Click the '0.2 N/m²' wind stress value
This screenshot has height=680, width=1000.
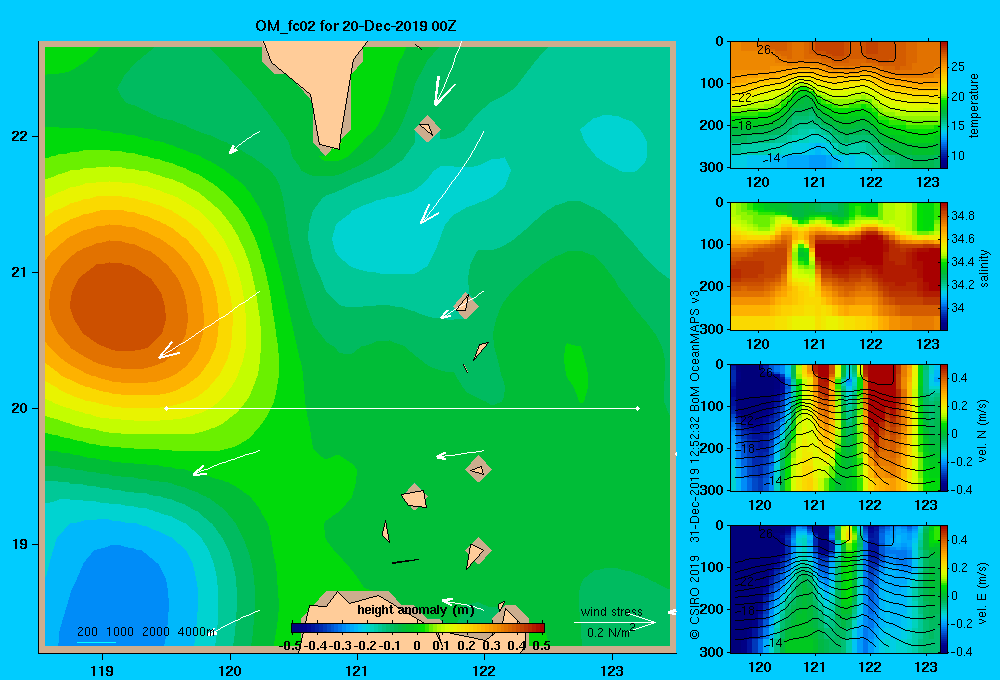click(x=611, y=632)
